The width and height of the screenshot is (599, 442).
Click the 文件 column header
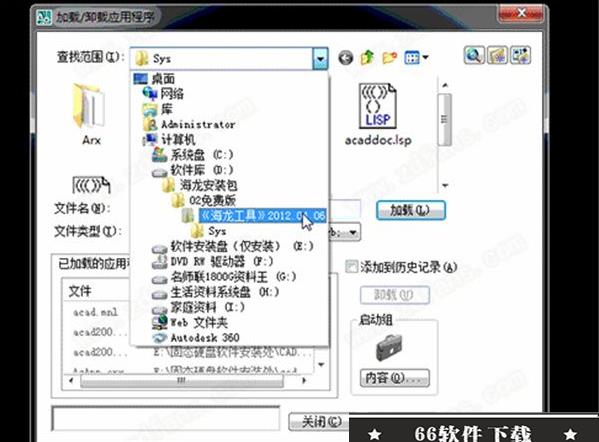tap(79, 291)
